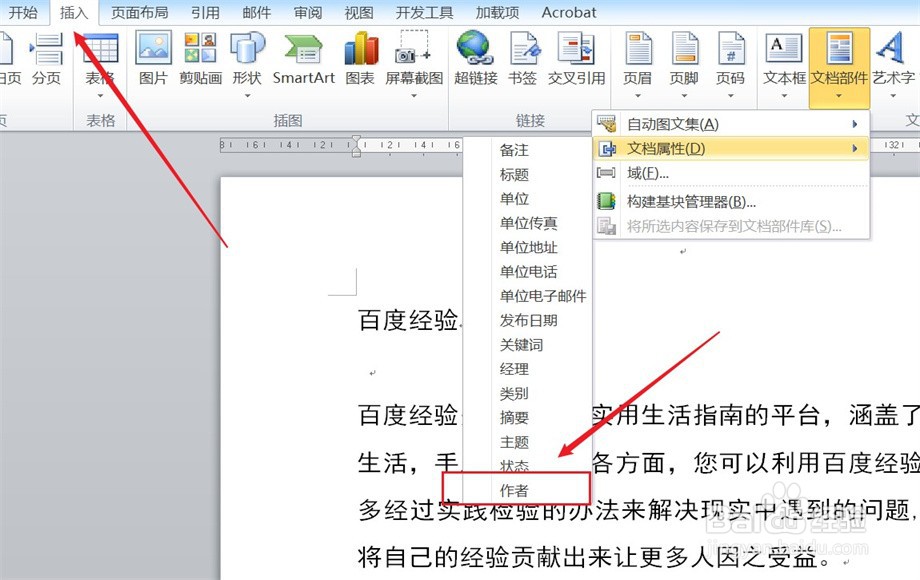Open dropdown arrow under 文本框
The width and height of the screenshot is (920, 580).
[784, 96]
